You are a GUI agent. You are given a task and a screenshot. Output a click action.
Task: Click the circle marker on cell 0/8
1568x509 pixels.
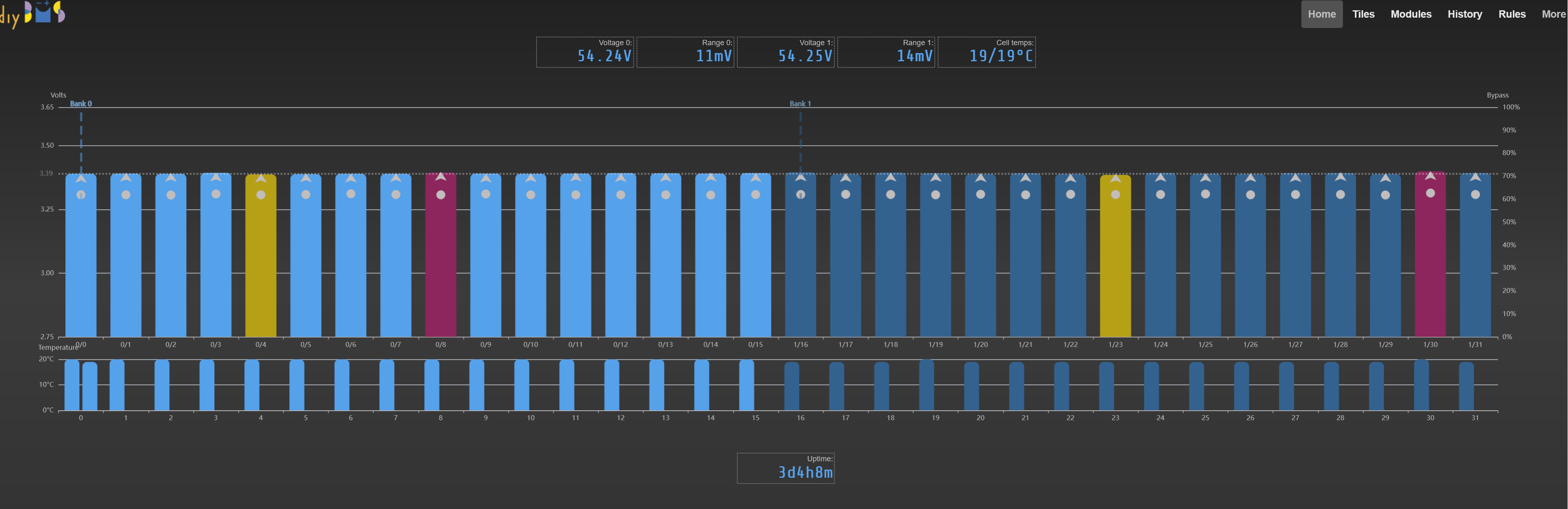click(x=441, y=194)
